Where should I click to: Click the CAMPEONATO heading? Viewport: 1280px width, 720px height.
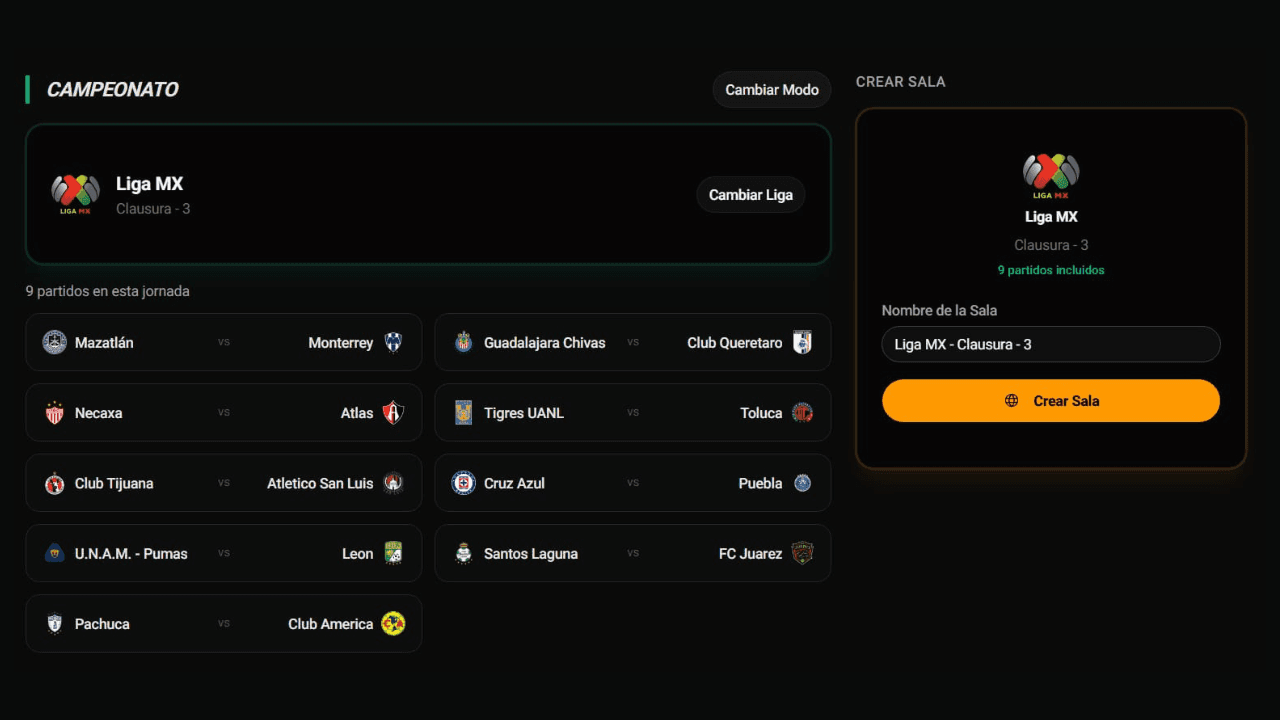point(112,90)
